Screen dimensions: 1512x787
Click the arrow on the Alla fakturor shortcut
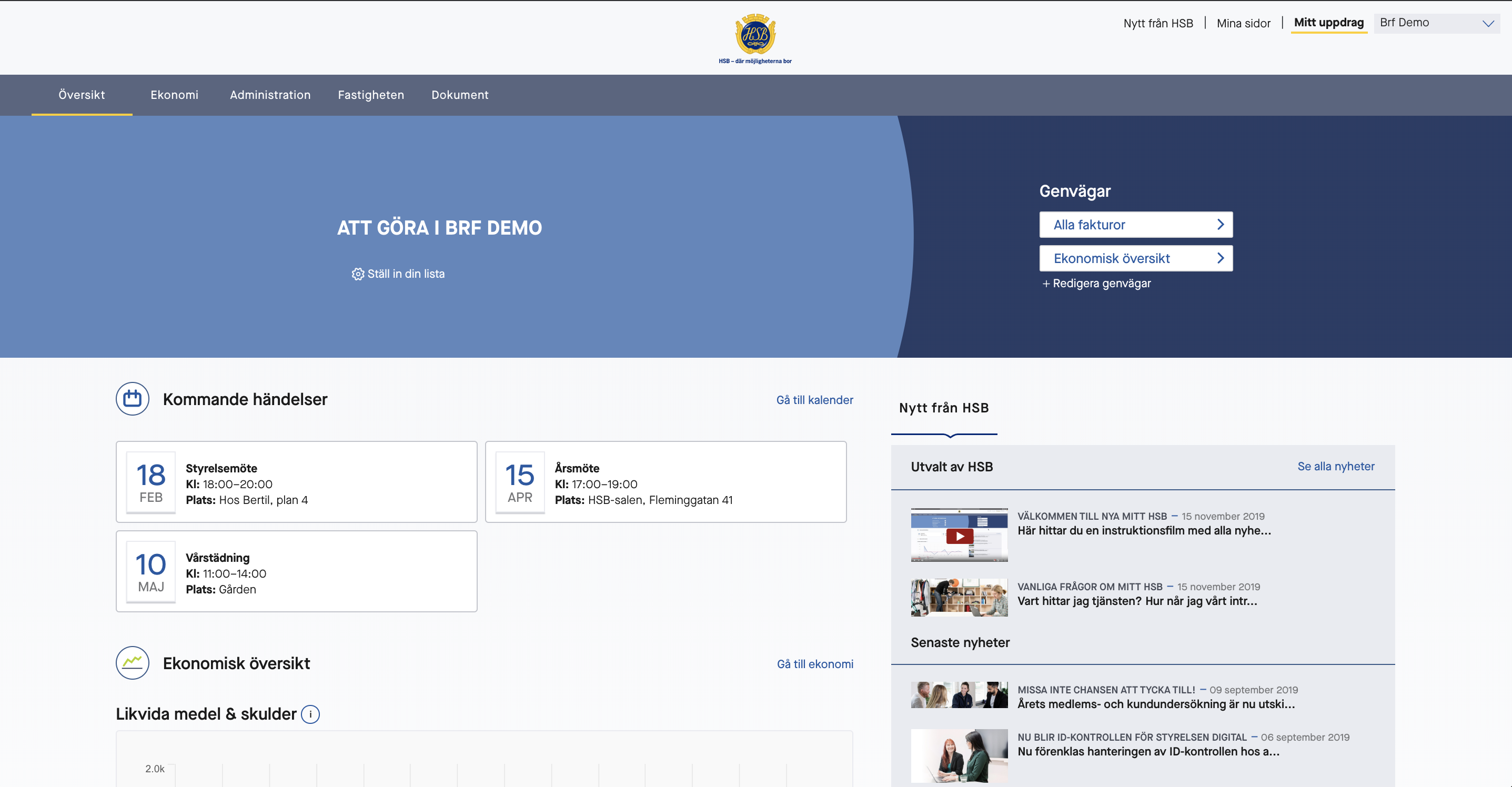[1221, 225]
